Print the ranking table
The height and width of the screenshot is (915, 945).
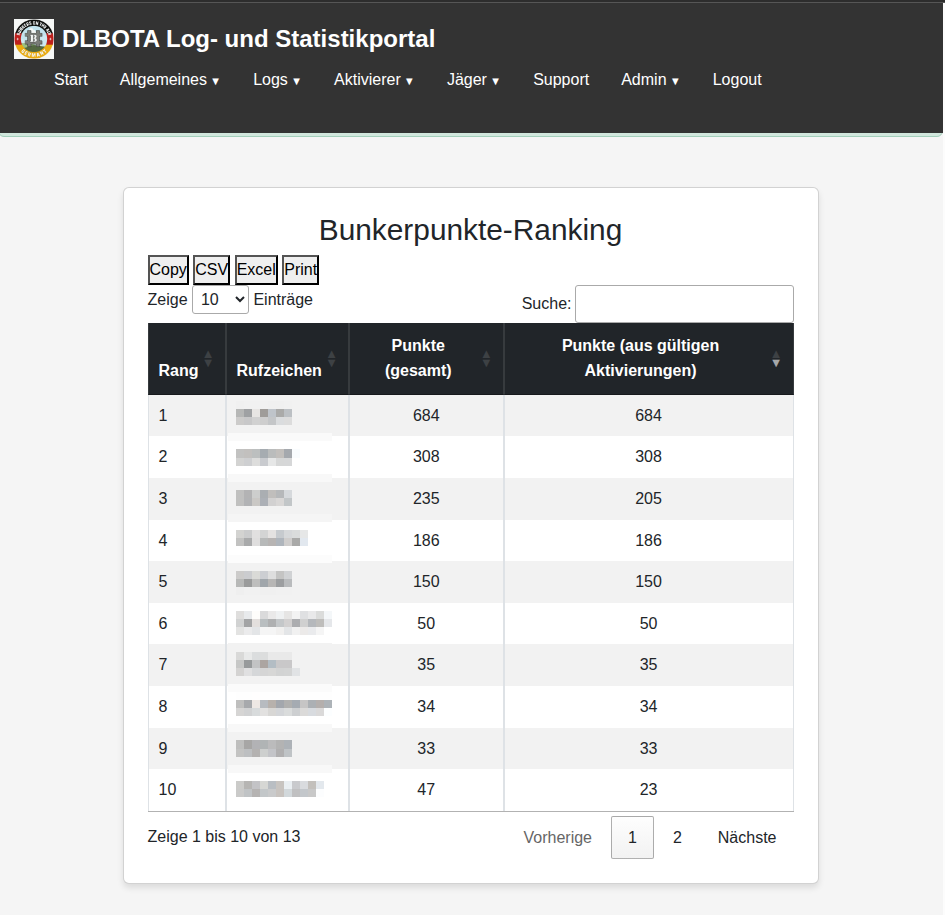pyautogui.click(x=301, y=269)
